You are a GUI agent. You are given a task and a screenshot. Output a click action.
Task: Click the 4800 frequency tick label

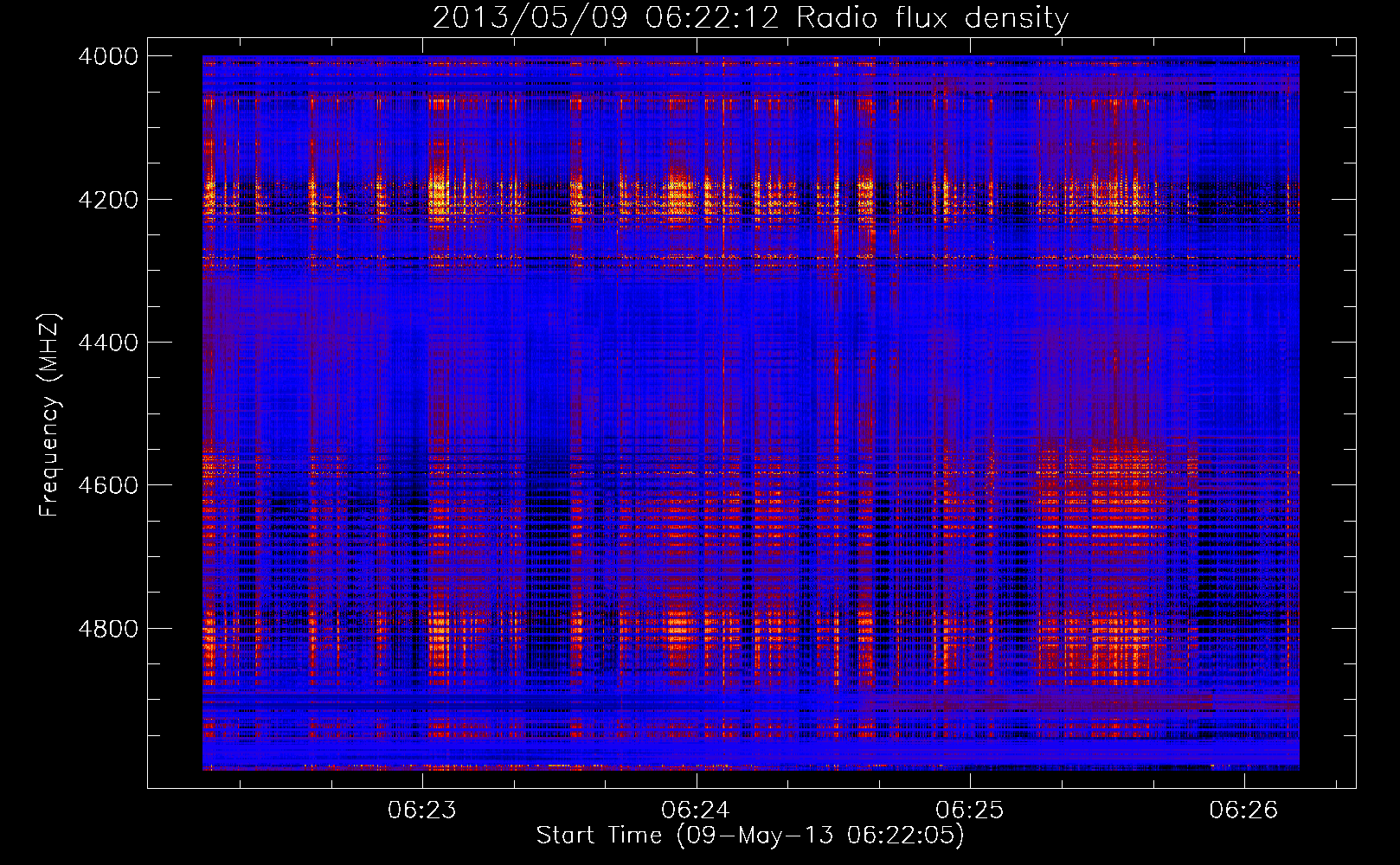point(108,629)
